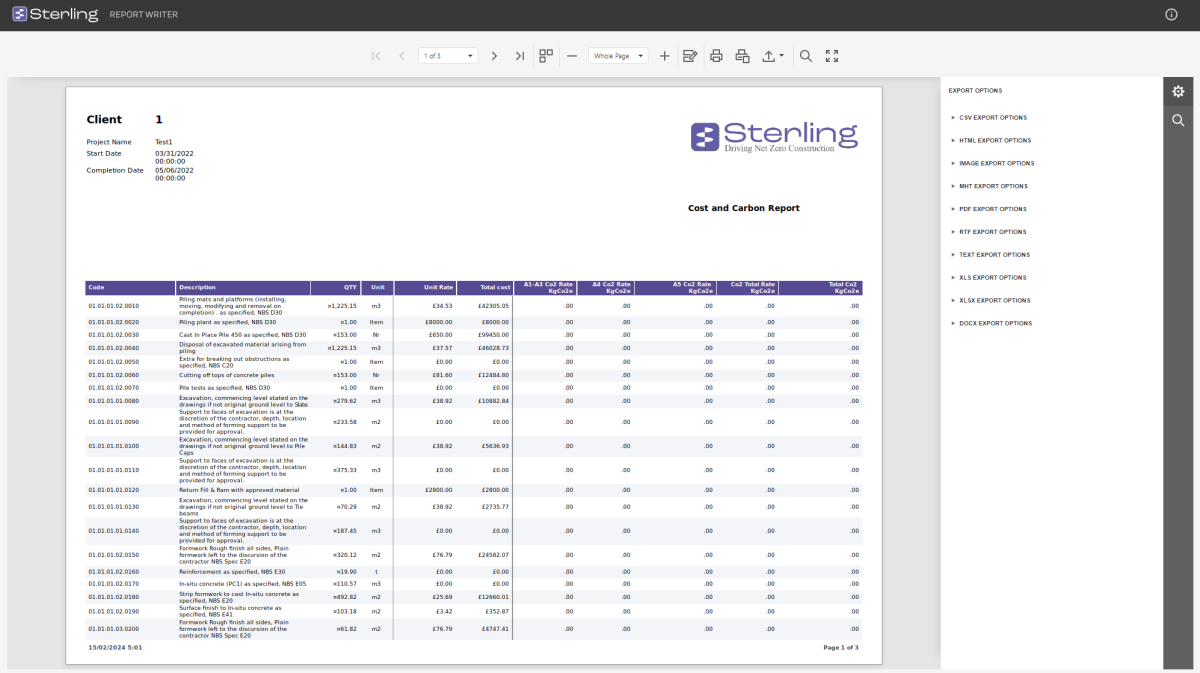Viewport: 1200px width, 673px height.
Task: Go to the next page
Action: pyautogui.click(x=494, y=55)
